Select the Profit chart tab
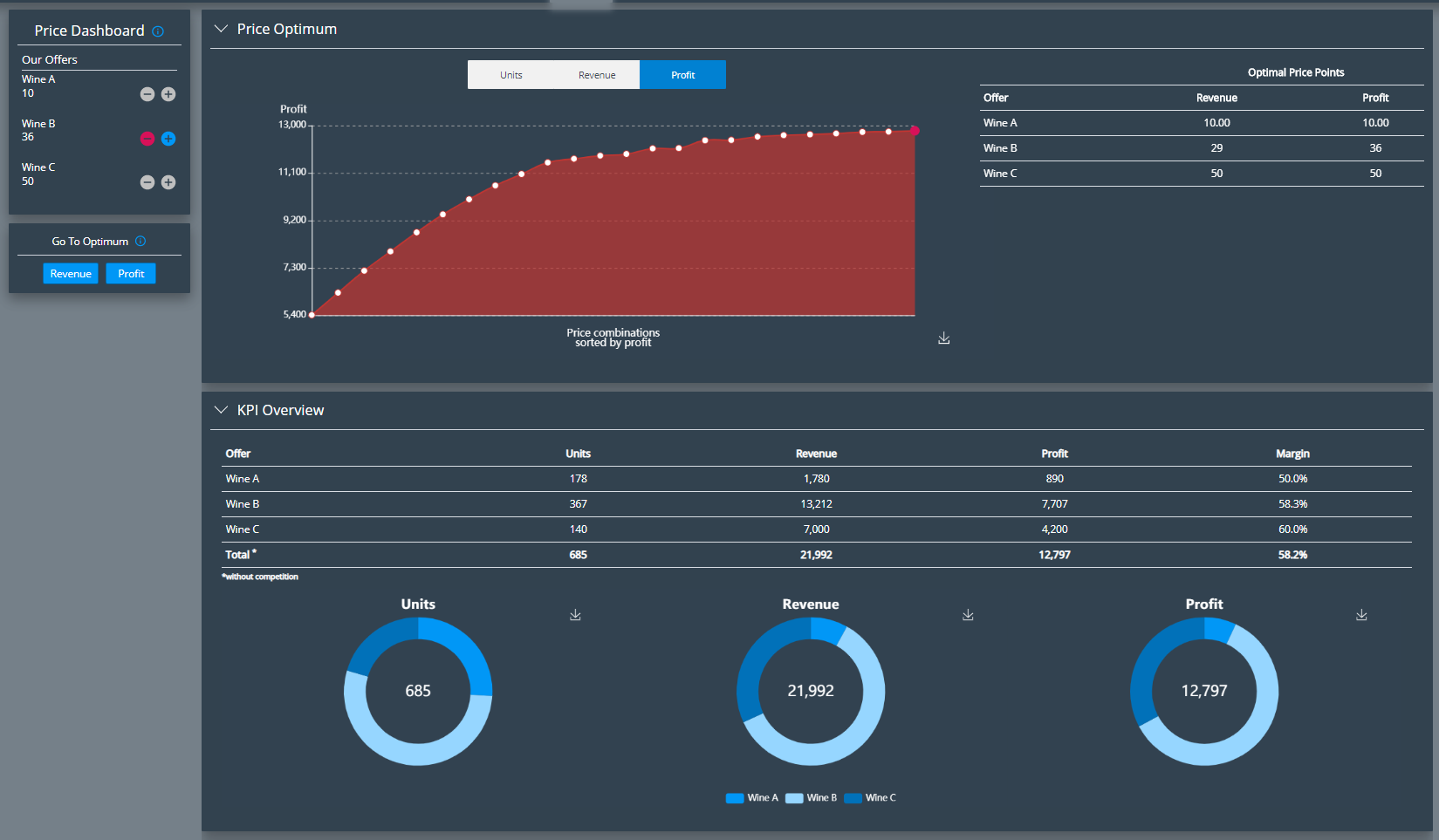This screenshot has height=840, width=1439. click(x=682, y=75)
